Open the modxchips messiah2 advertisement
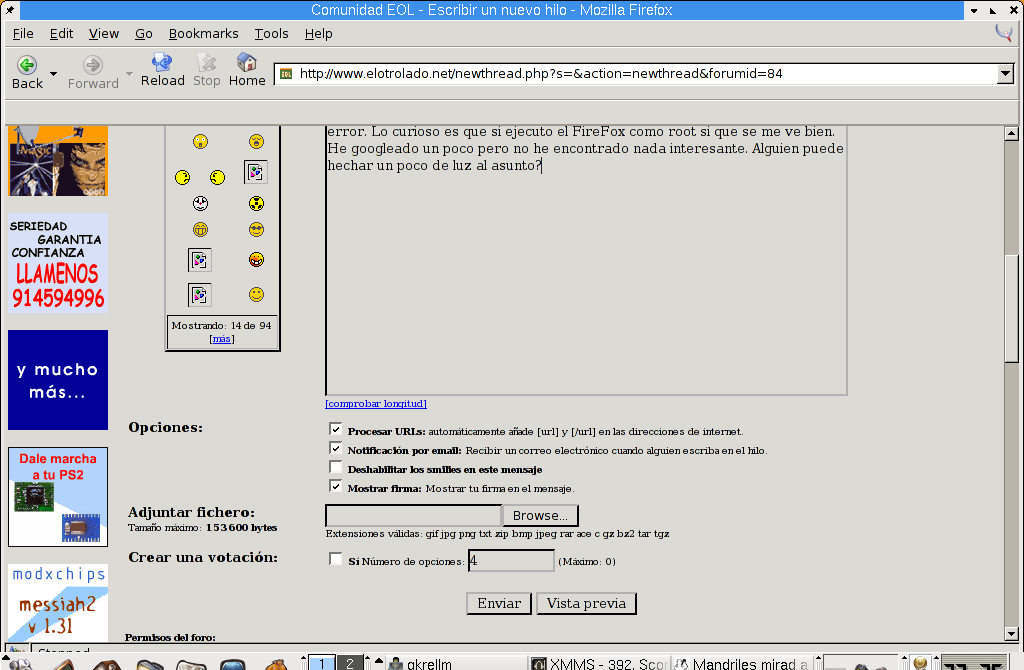Viewport: 1024px width, 670px height. click(x=57, y=603)
